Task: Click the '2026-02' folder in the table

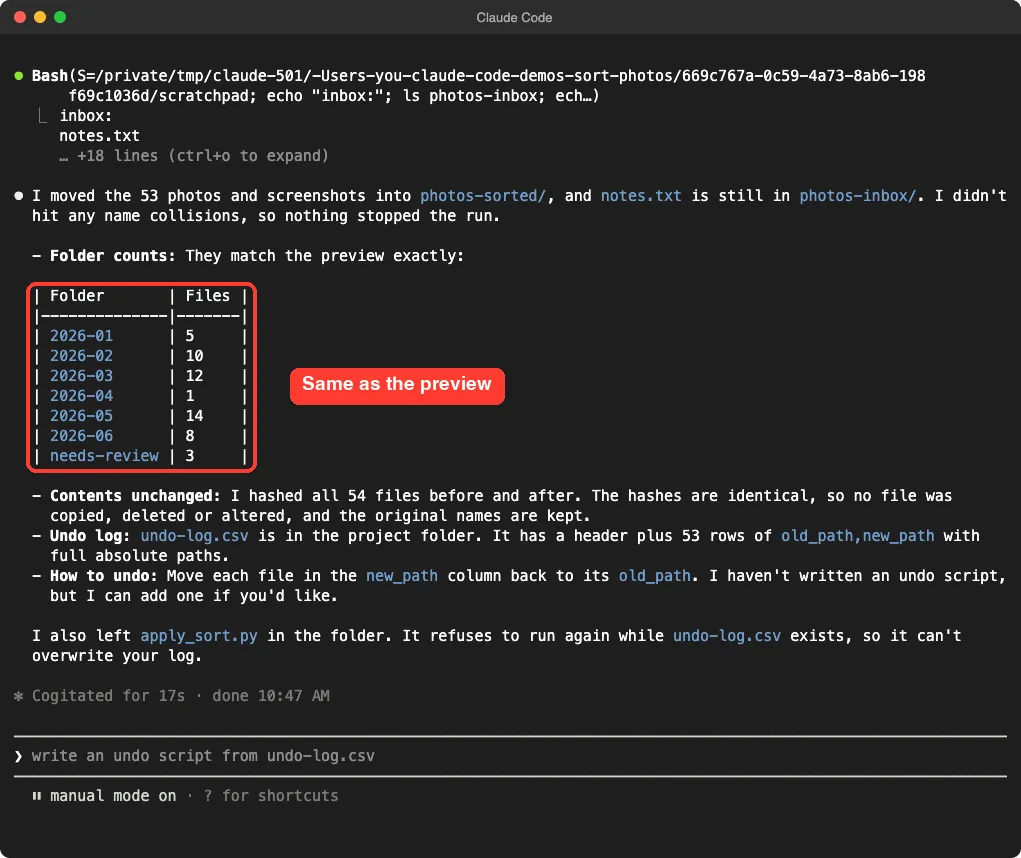Action: click(x=81, y=355)
